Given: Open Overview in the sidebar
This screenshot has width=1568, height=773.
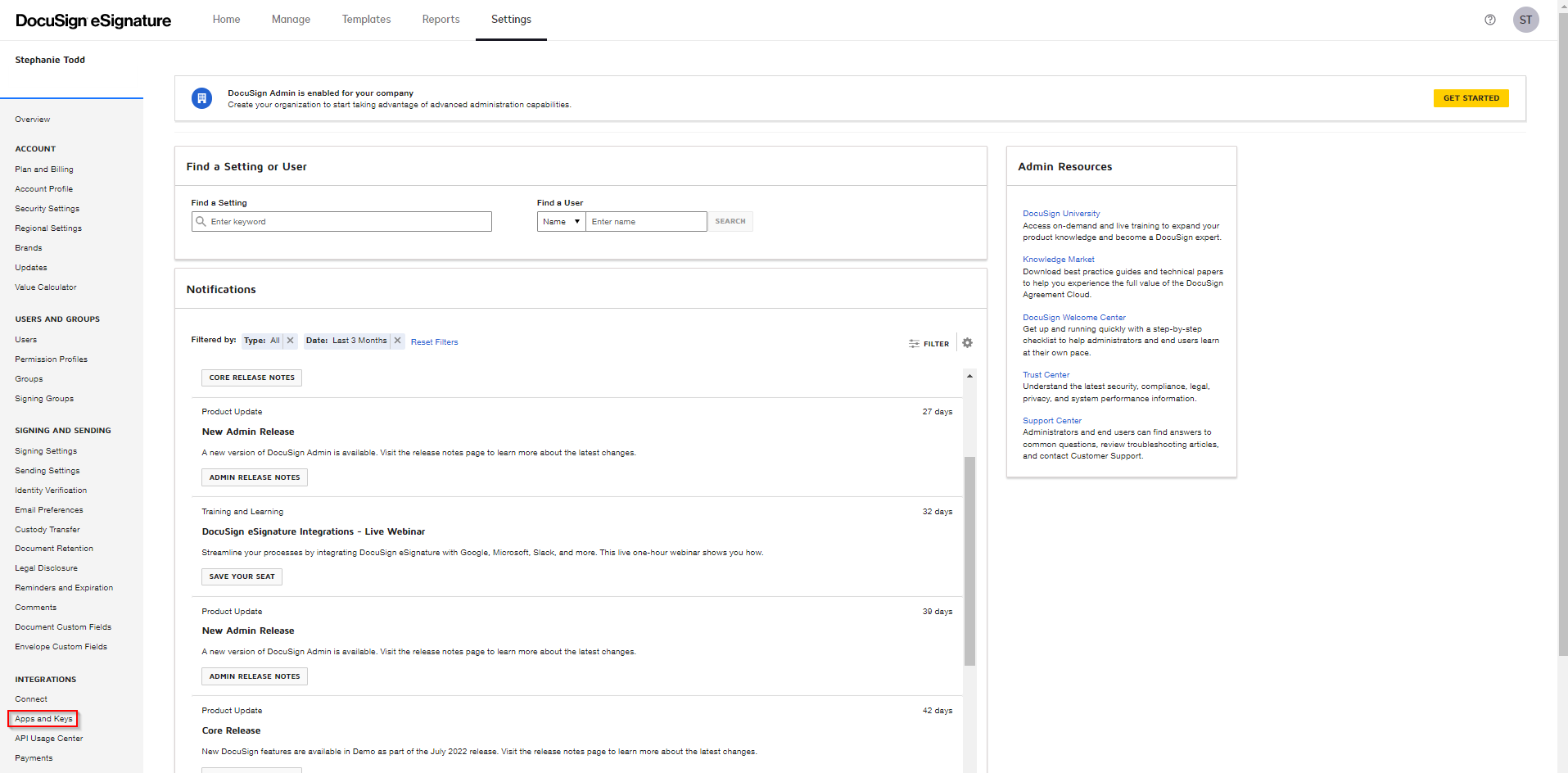Looking at the screenshot, I should coord(33,120).
